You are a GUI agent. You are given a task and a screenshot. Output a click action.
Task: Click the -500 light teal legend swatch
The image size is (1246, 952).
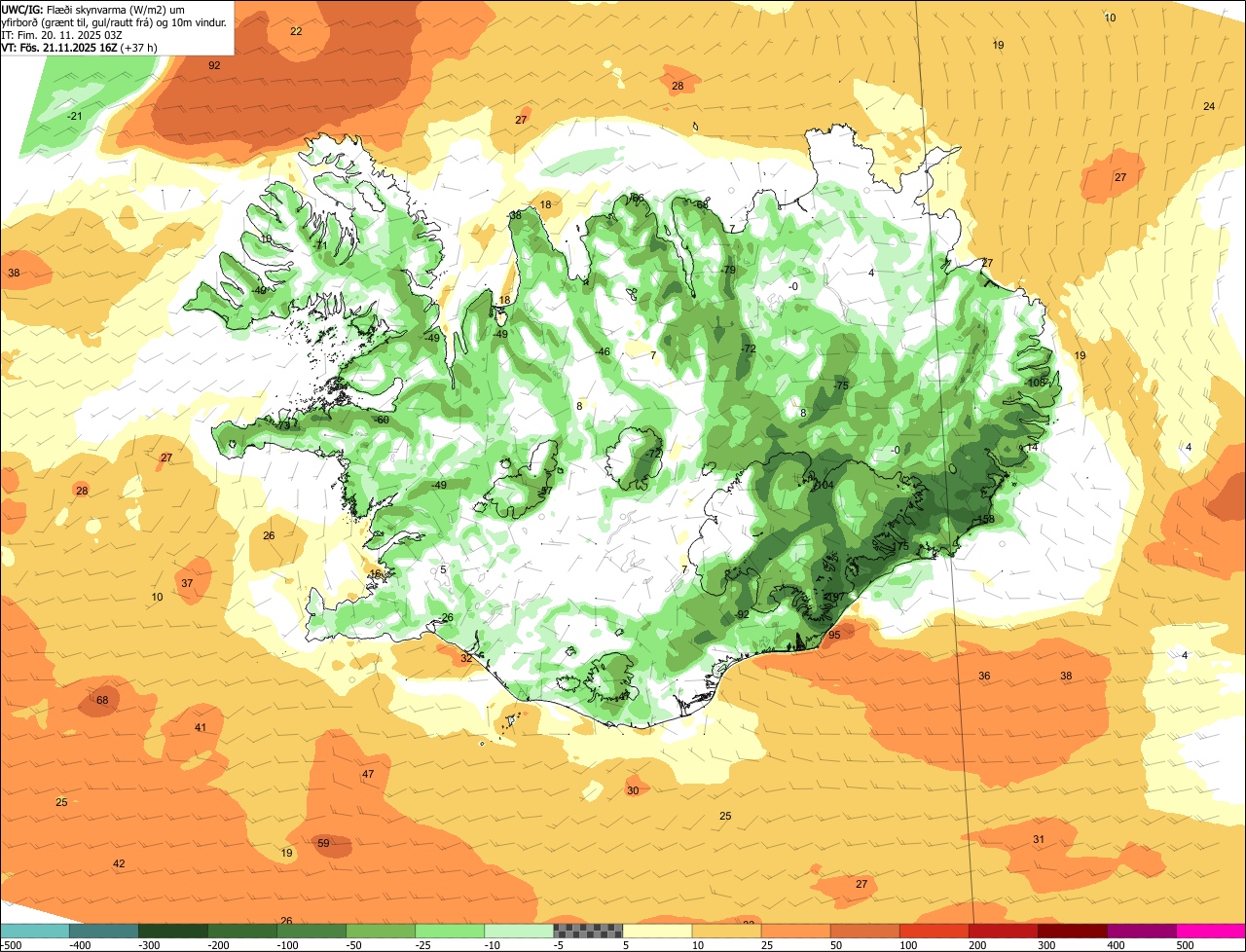(34, 931)
